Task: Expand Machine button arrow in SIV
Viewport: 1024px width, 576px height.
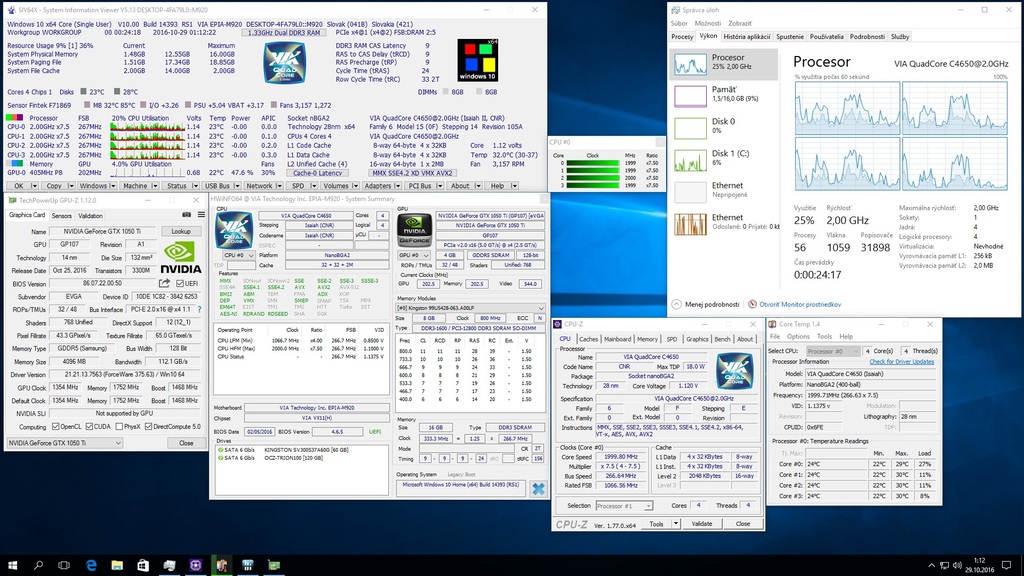Action: click(155, 186)
